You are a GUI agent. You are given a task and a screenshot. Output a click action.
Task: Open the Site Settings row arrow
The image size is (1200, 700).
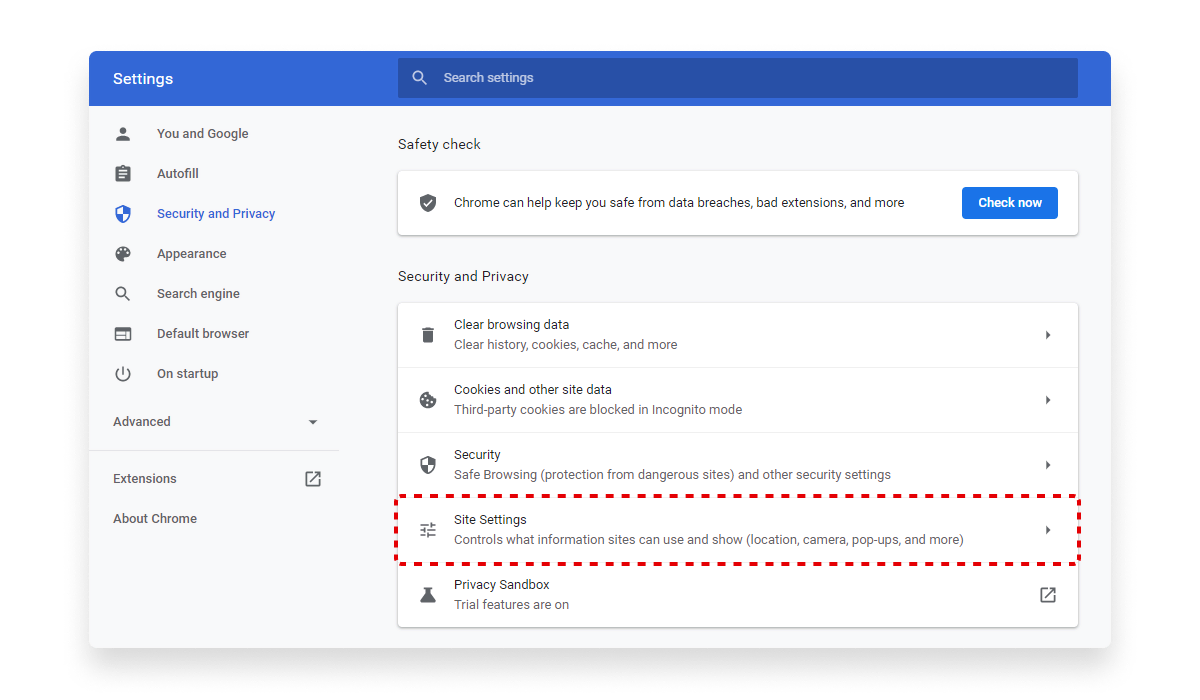(x=1048, y=529)
